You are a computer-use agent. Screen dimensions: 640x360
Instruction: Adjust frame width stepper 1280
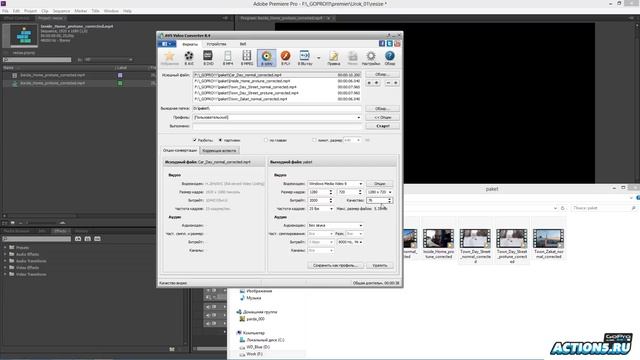click(331, 192)
